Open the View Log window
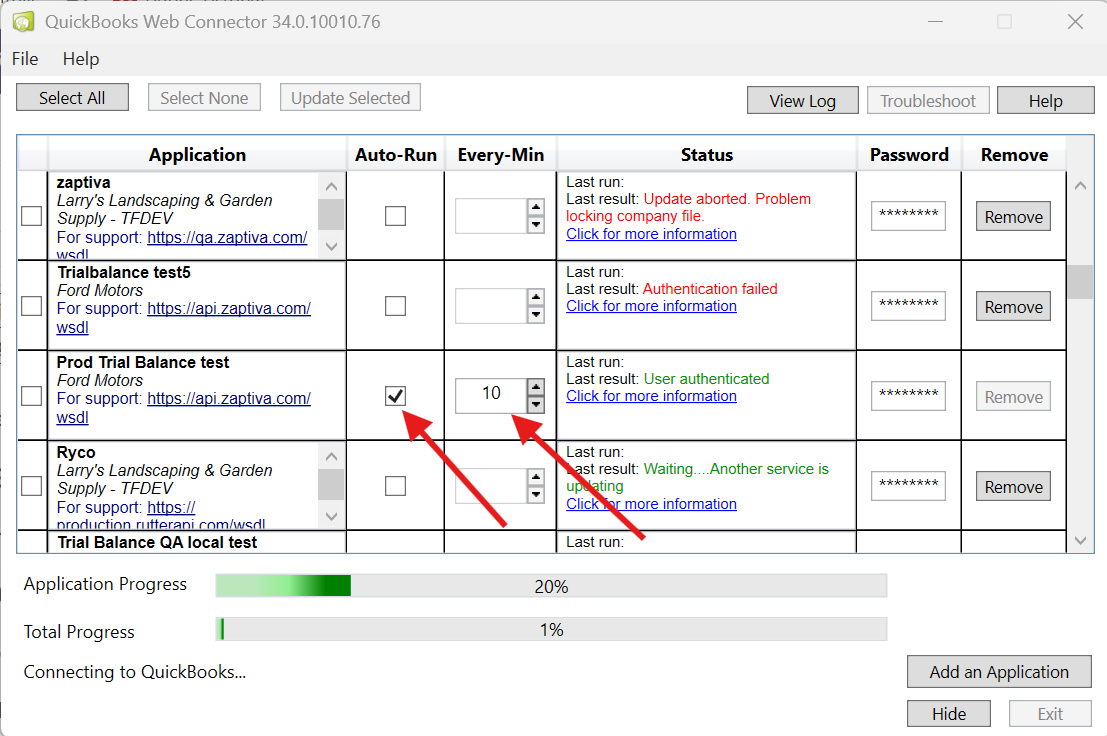The image size is (1107, 736). 802,101
